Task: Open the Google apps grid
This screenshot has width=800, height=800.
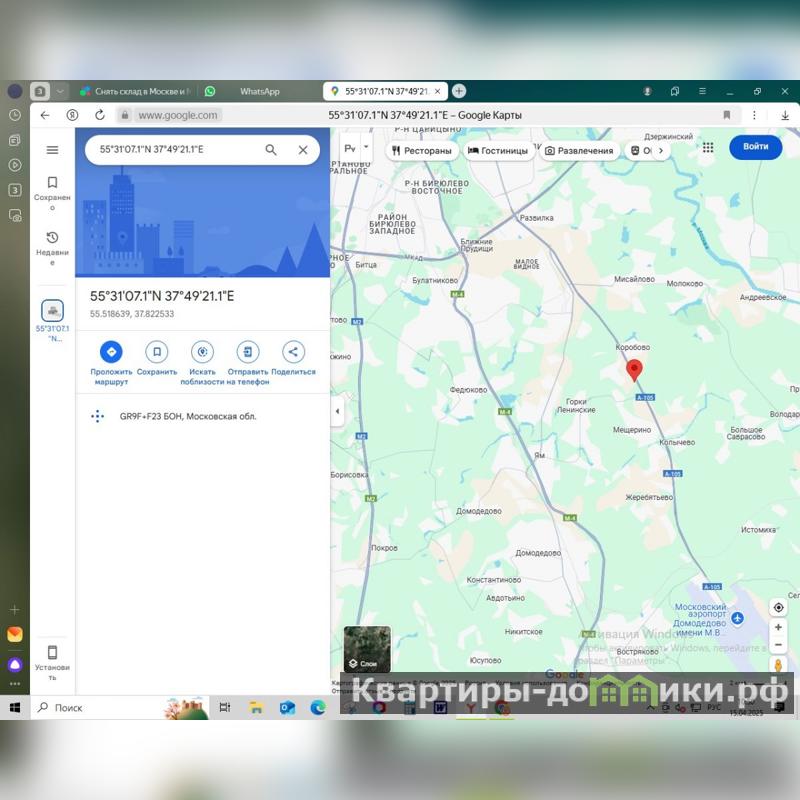Action: click(708, 147)
